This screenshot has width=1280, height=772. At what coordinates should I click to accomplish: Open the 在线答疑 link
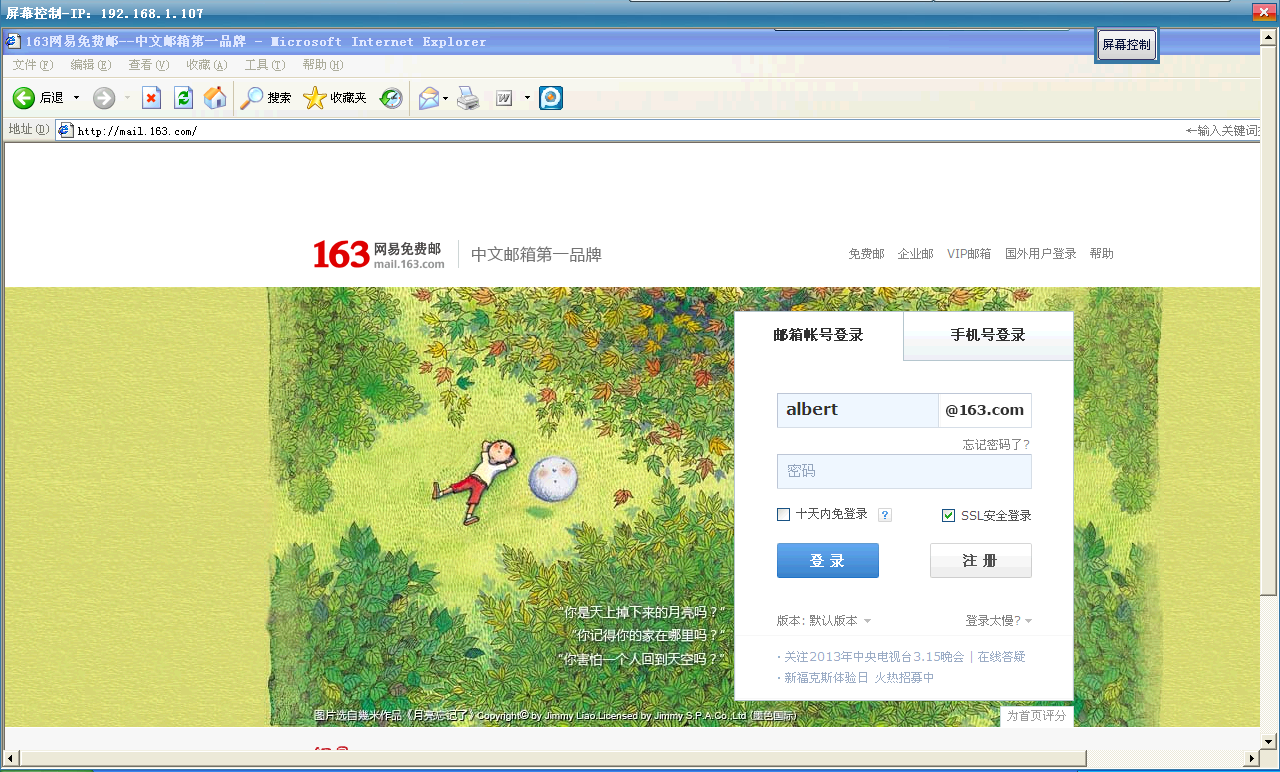click(1002, 657)
